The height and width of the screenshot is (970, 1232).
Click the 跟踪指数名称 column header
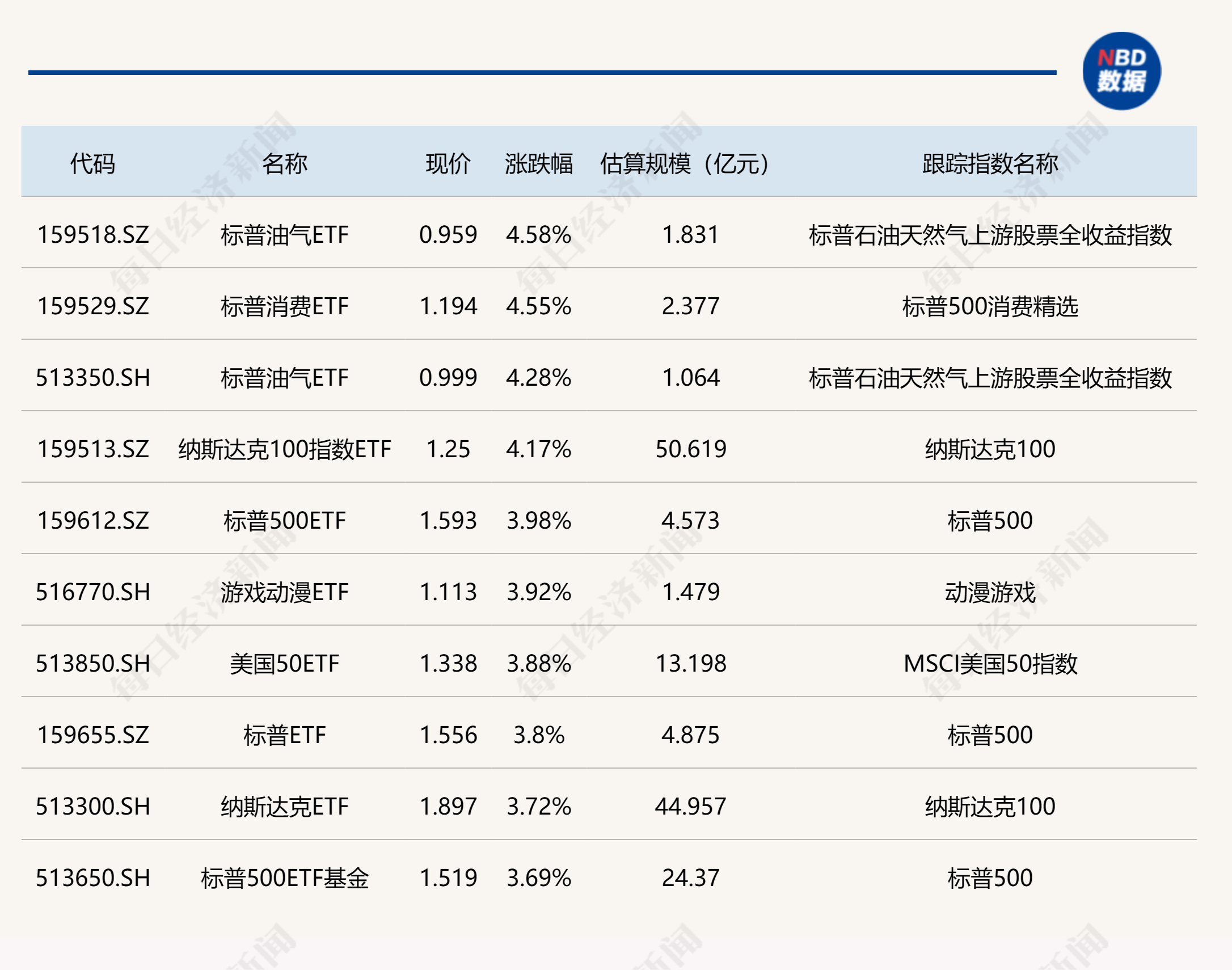point(990,163)
